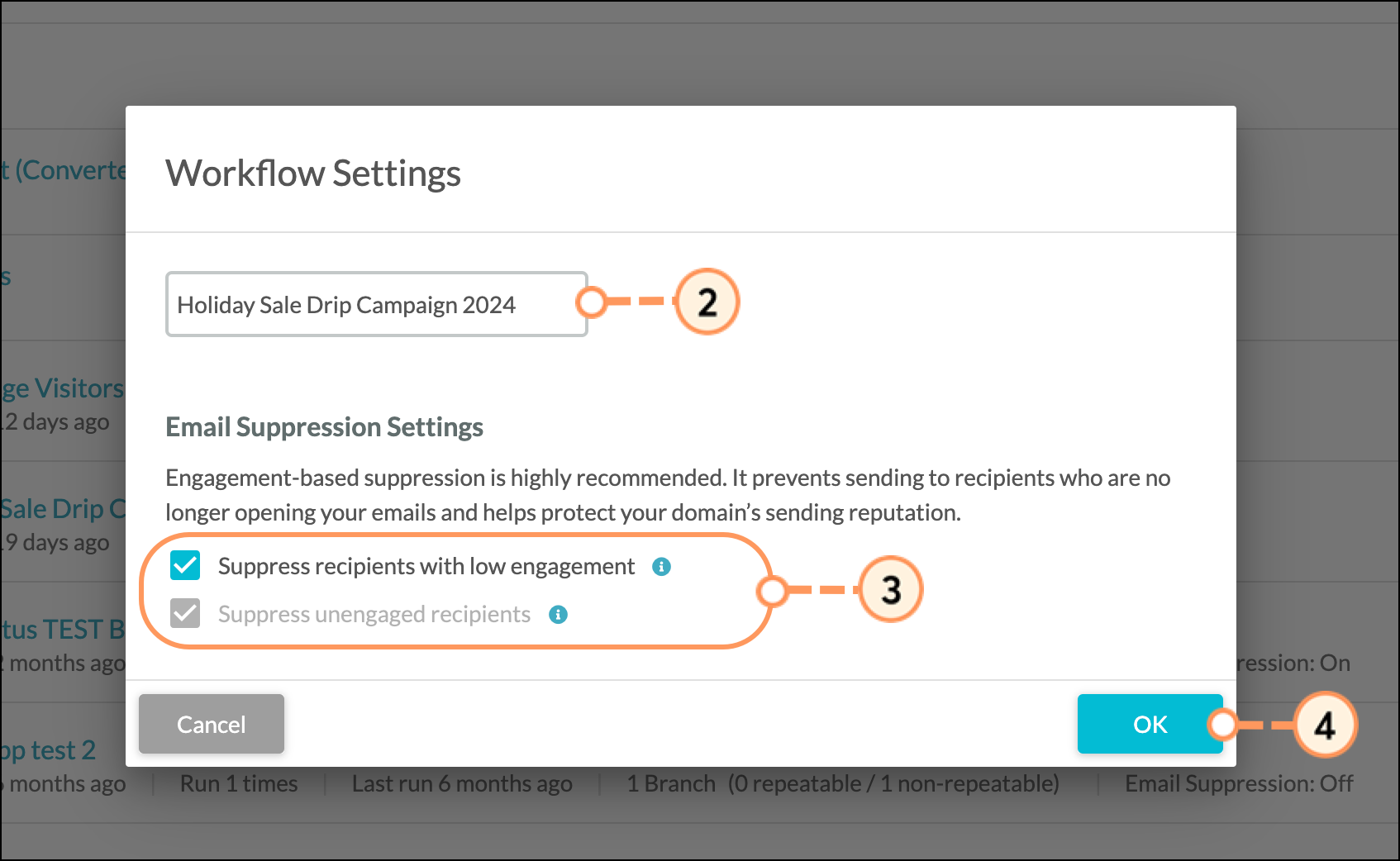Image resolution: width=1400 pixels, height=861 pixels.
Task: Confirm settings with the OK button
Action: [1150, 724]
